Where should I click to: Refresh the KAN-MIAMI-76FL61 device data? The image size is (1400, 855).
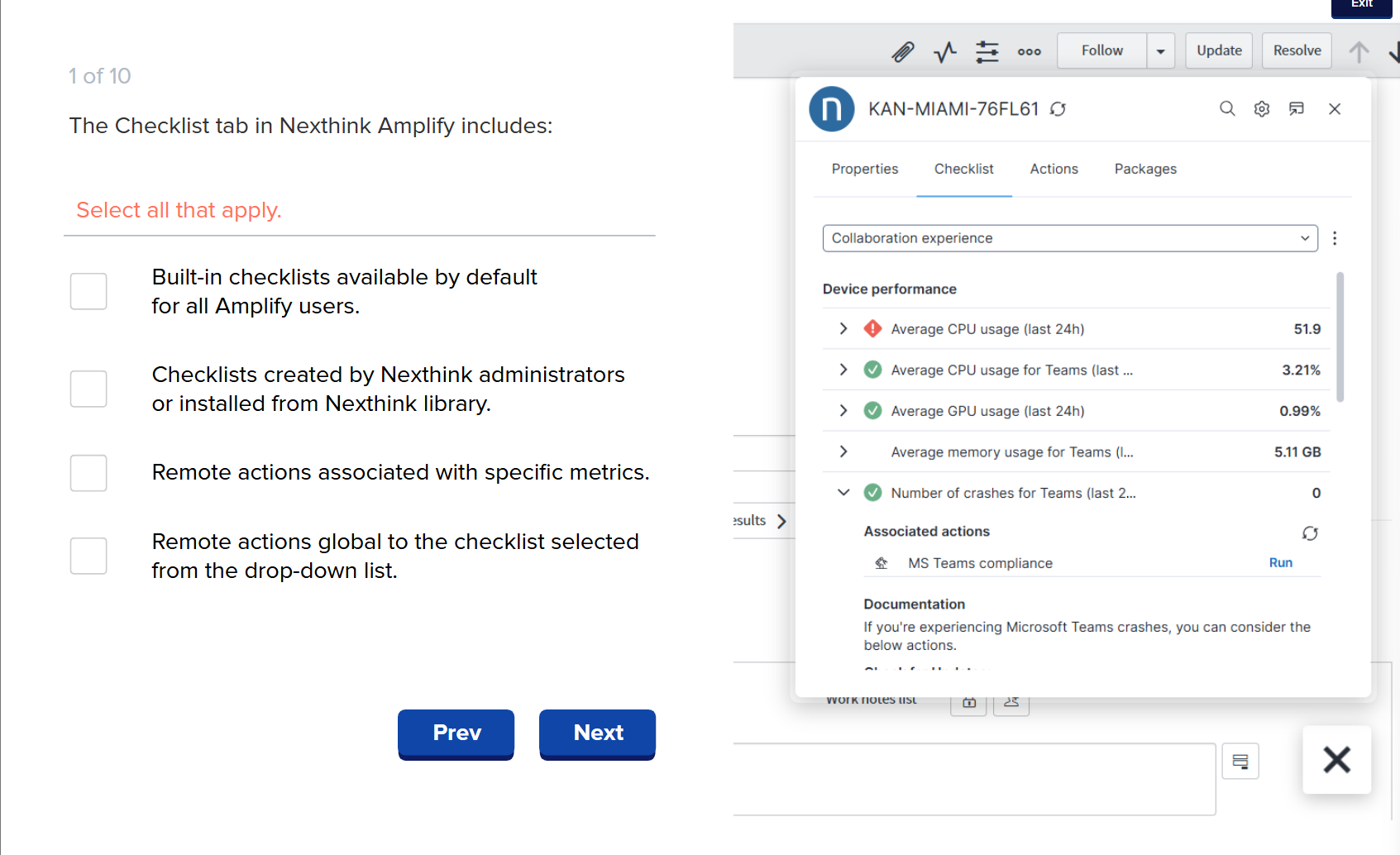pyautogui.click(x=1058, y=108)
